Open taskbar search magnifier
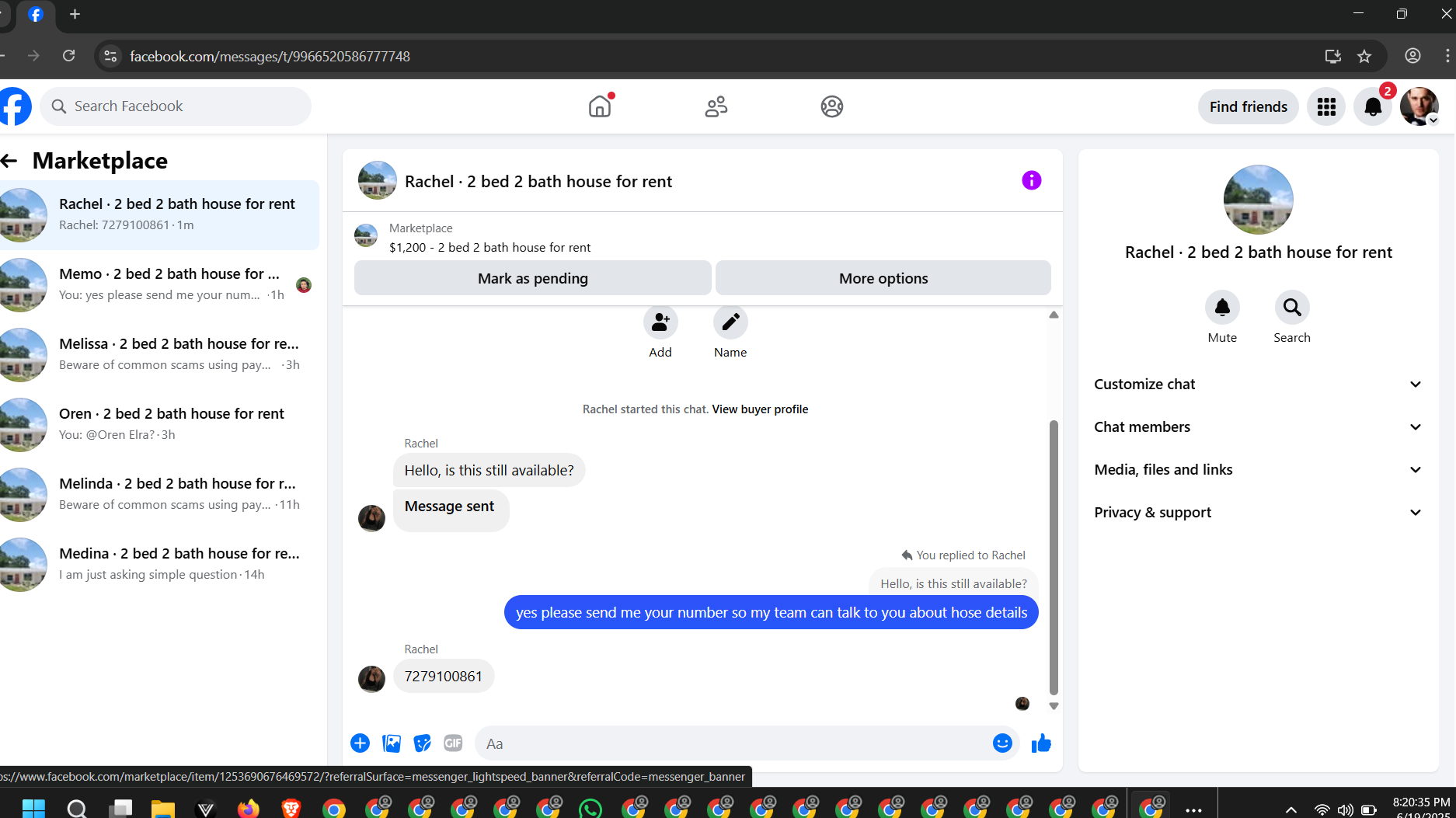The image size is (1456, 818). tap(77, 809)
